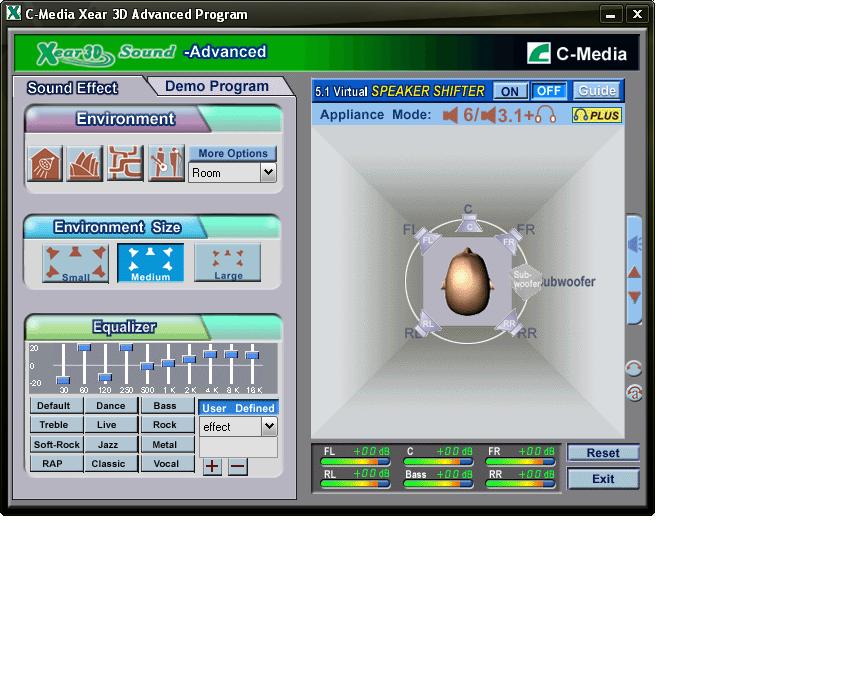Minimize the C-Media Xear 3D window
This screenshot has height=684, width=859.
[611, 14]
